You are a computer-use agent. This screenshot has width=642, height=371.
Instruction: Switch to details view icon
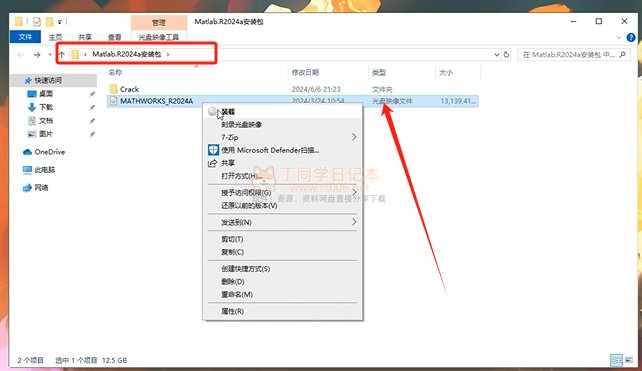point(616,360)
